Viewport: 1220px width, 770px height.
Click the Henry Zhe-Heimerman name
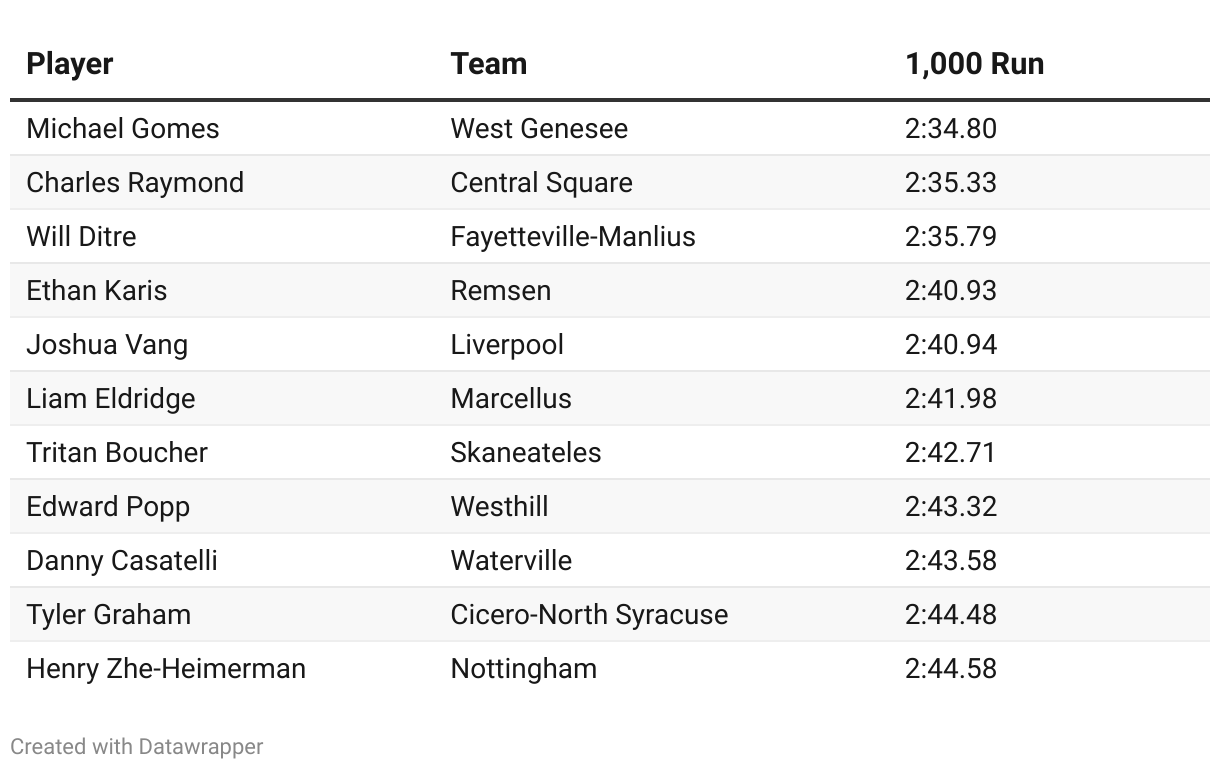tap(166, 669)
